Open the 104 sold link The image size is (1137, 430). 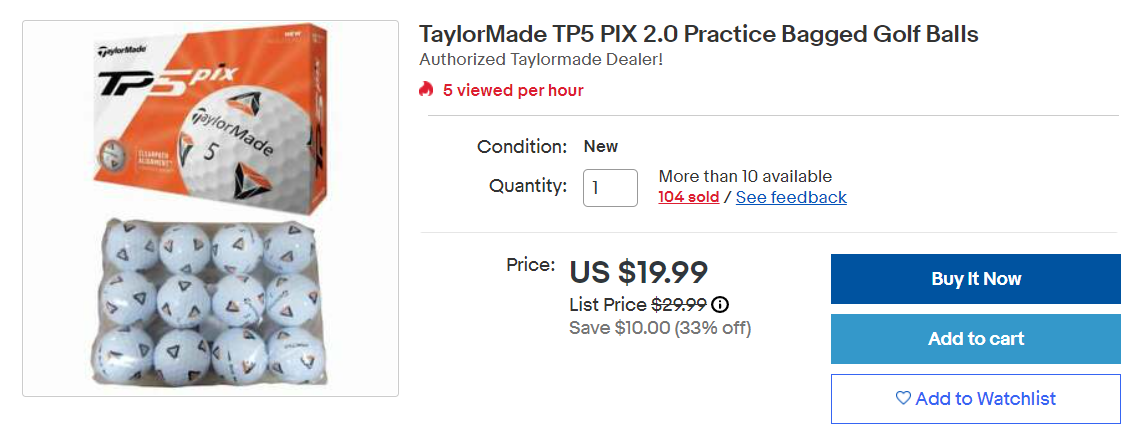pos(688,197)
